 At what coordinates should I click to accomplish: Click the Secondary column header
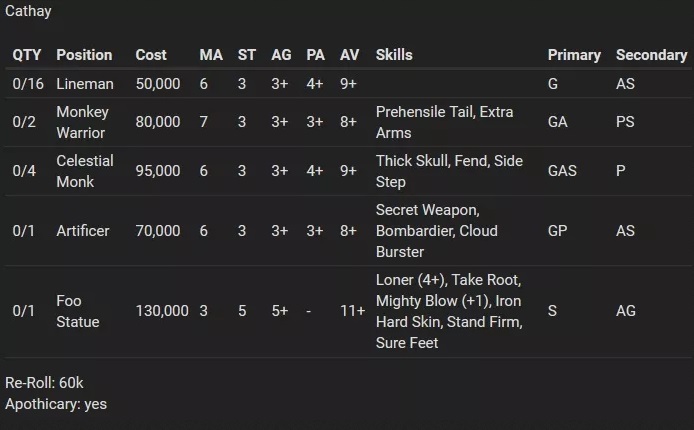coord(652,55)
